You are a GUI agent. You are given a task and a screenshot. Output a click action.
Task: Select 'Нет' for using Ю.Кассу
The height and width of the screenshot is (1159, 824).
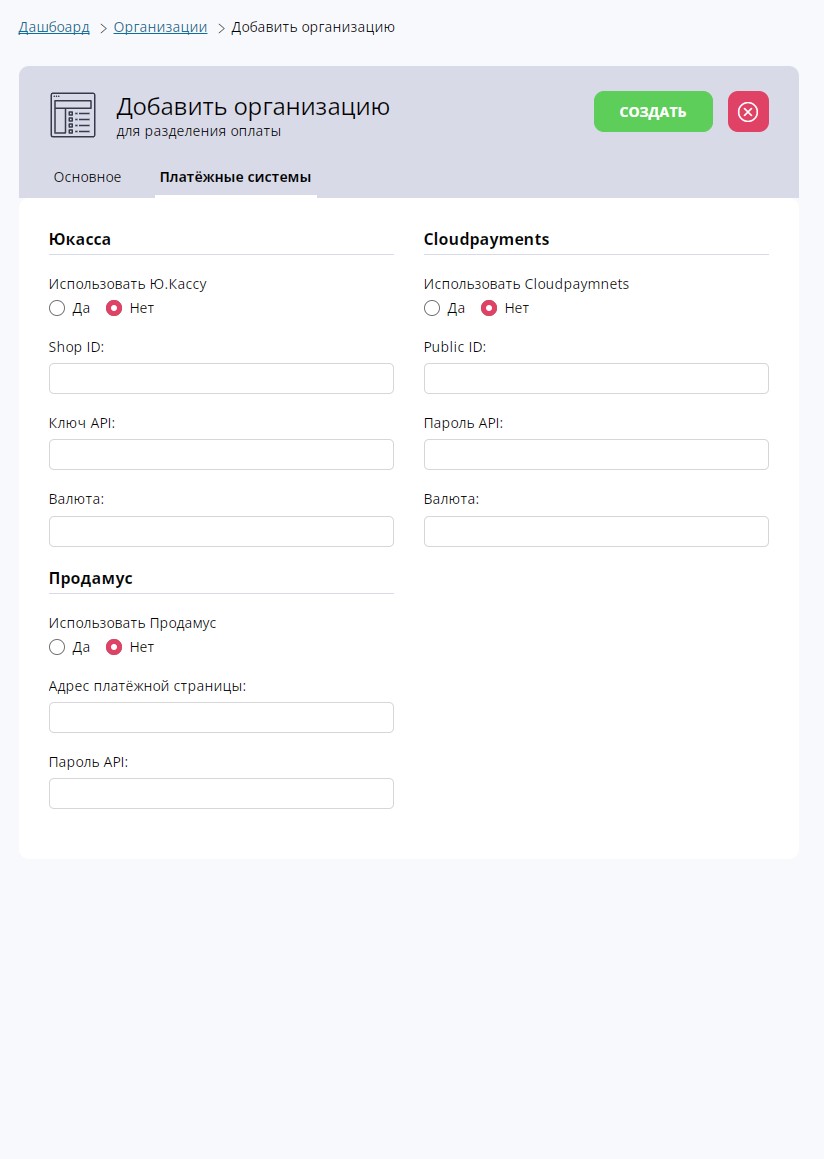pyautogui.click(x=114, y=308)
